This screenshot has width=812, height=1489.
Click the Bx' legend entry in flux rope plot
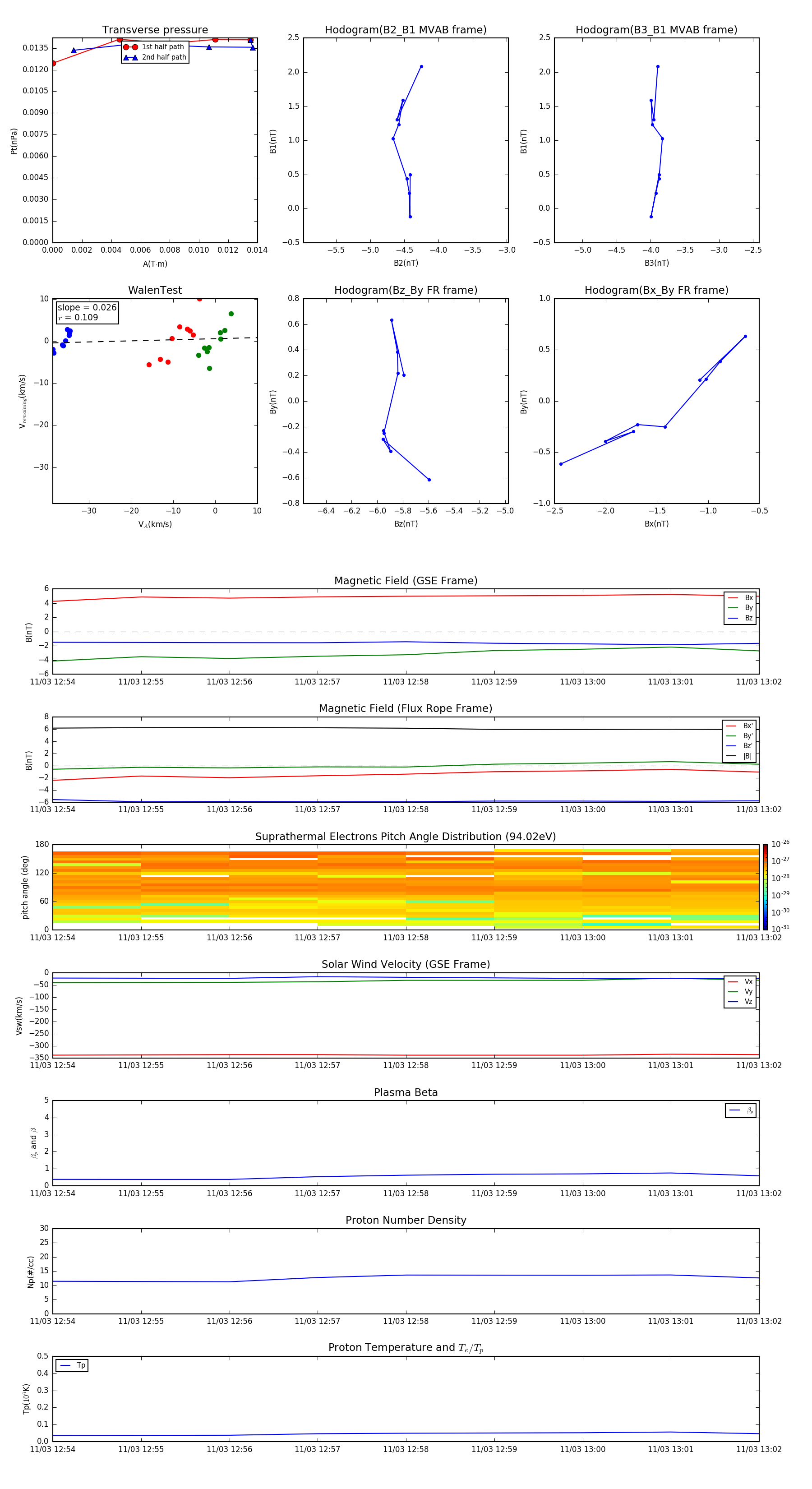(739, 726)
